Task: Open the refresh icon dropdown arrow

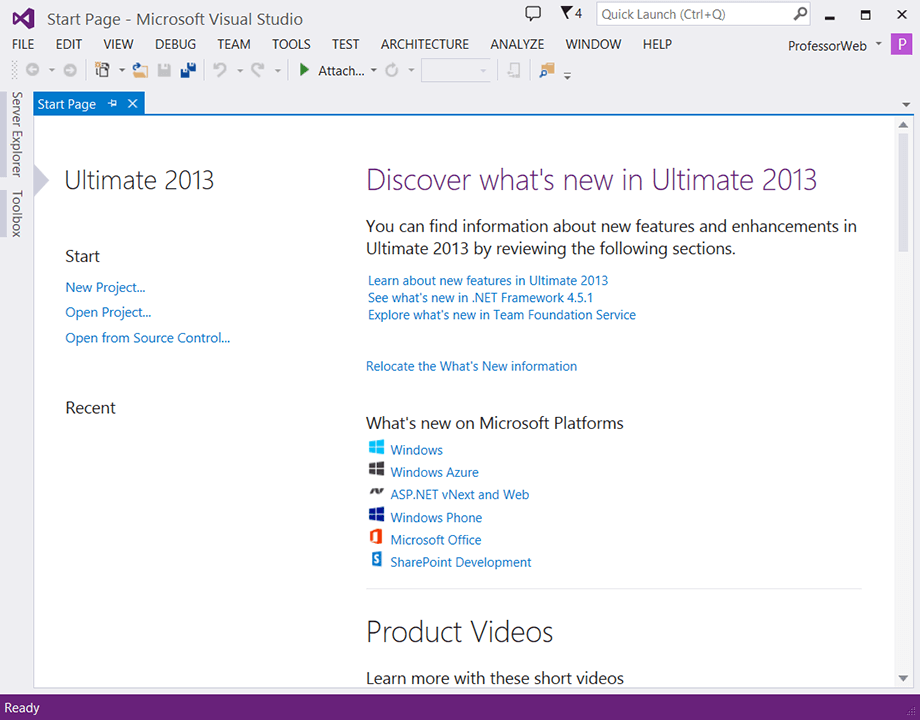Action: [x=411, y=70]
